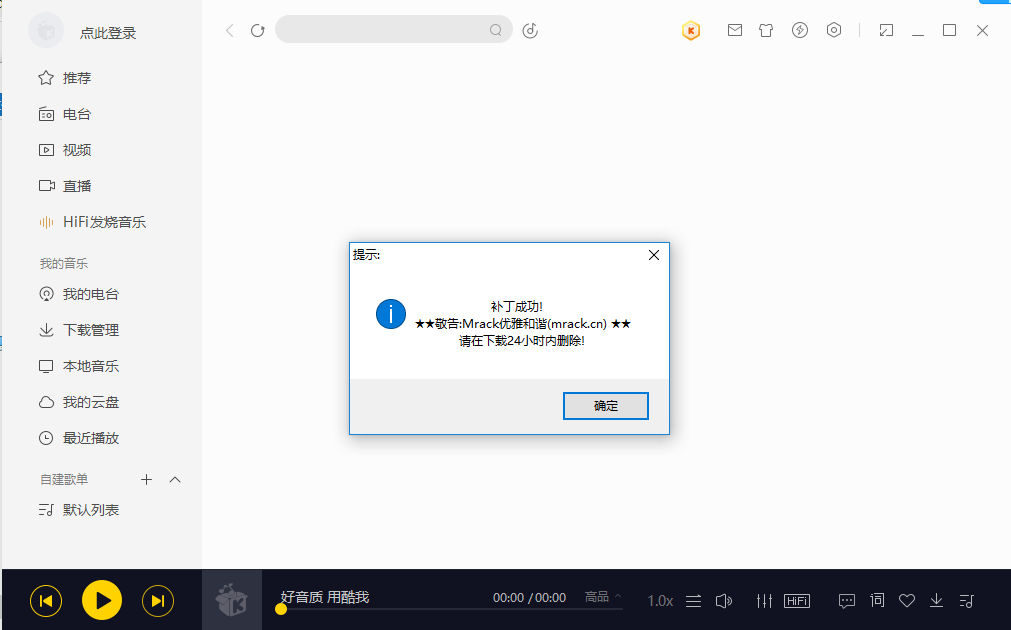Screen dimensions: 1011x630
Task: Open the mail messages icon
Action: coord(734,30)
